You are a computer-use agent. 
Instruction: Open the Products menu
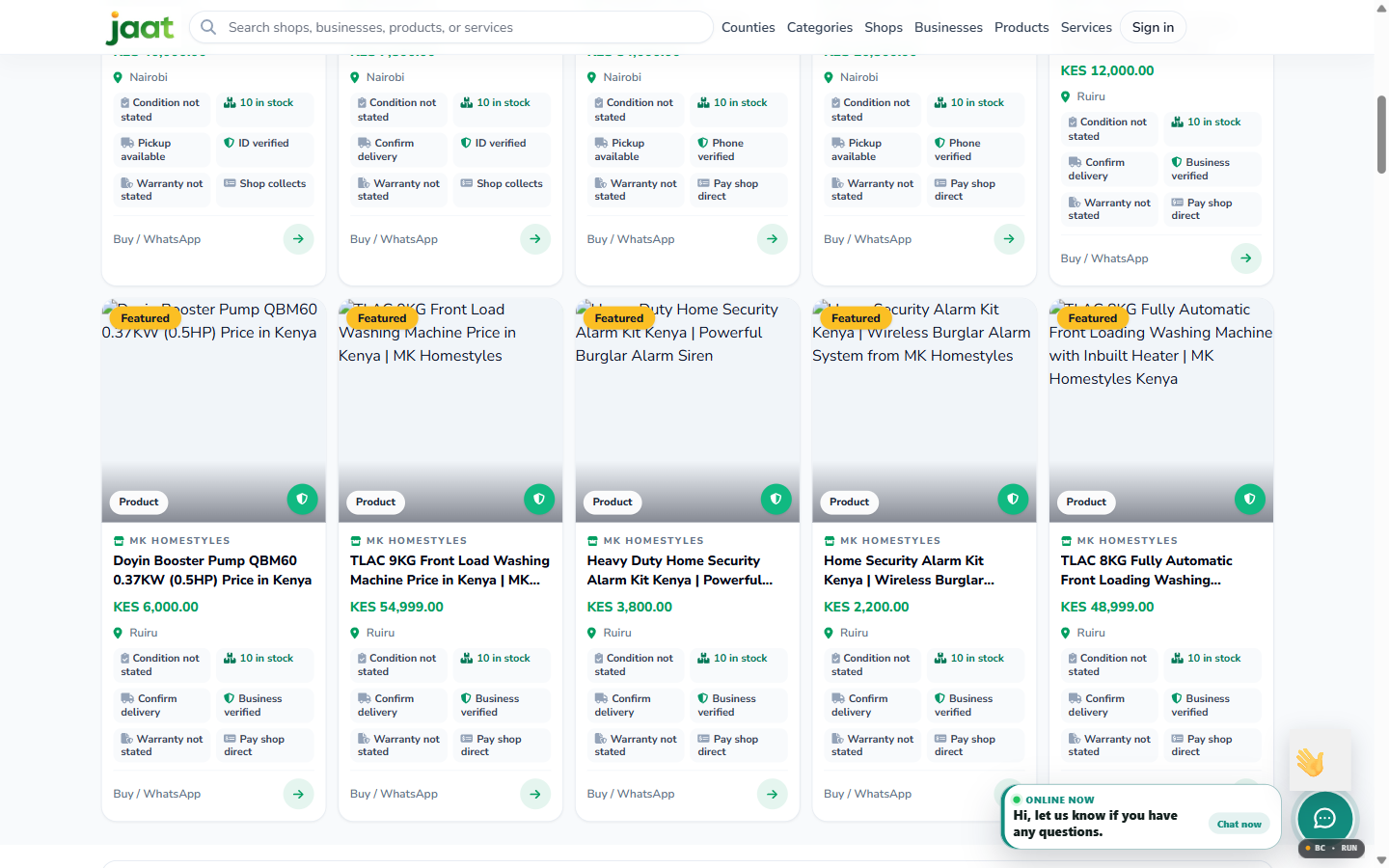(x=1021, y=27)
